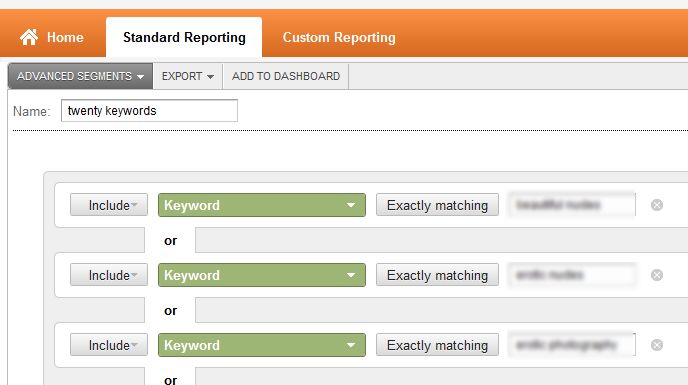Image resolution: width=688 pixels, height=385 pixels.
Task: Click the Home house icon
Action: tap(29, 37)
